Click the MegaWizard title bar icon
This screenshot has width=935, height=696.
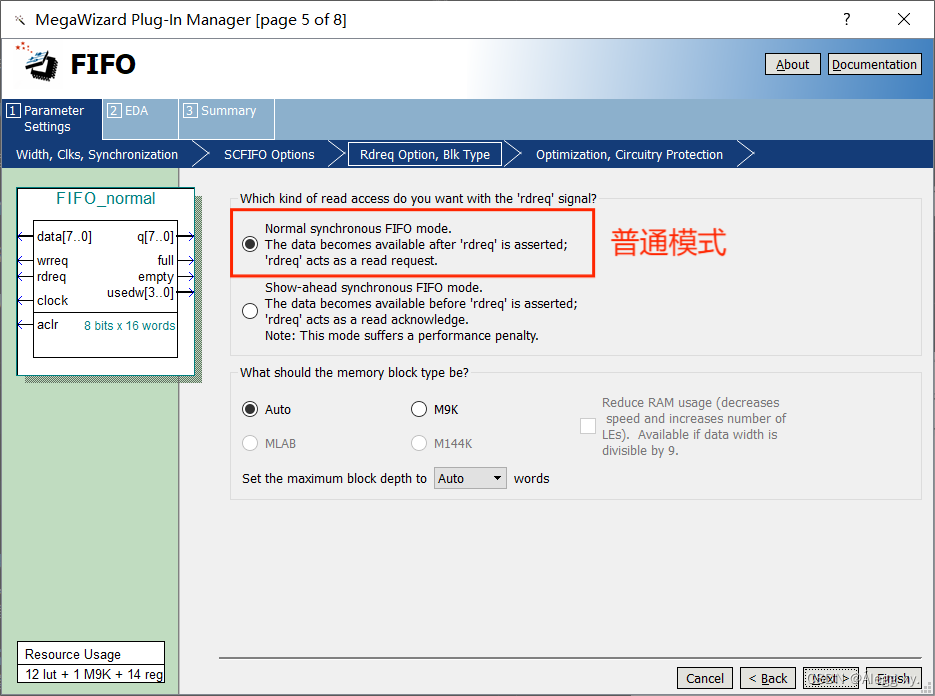click(20, 20)
